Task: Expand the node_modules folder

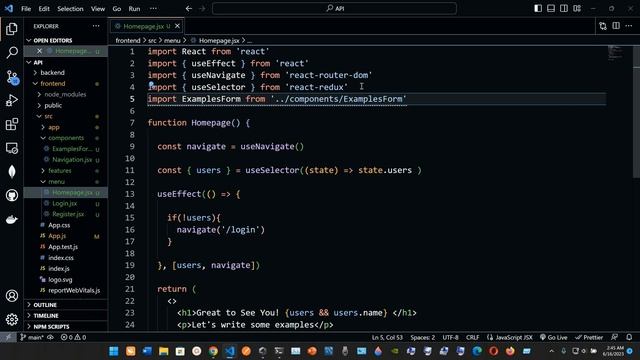Action: point(65,94)
